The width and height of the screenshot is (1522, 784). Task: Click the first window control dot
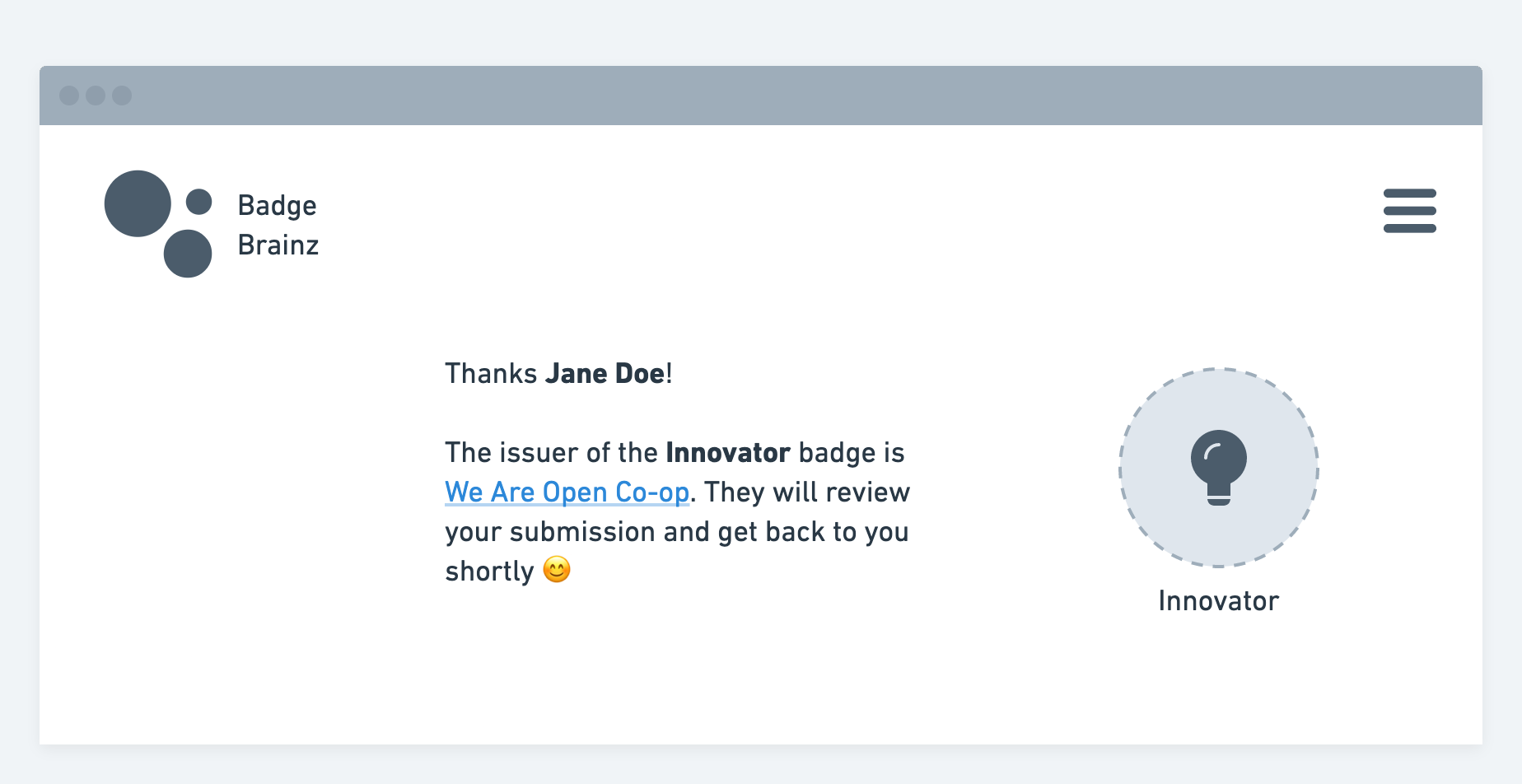click(69, 96)
